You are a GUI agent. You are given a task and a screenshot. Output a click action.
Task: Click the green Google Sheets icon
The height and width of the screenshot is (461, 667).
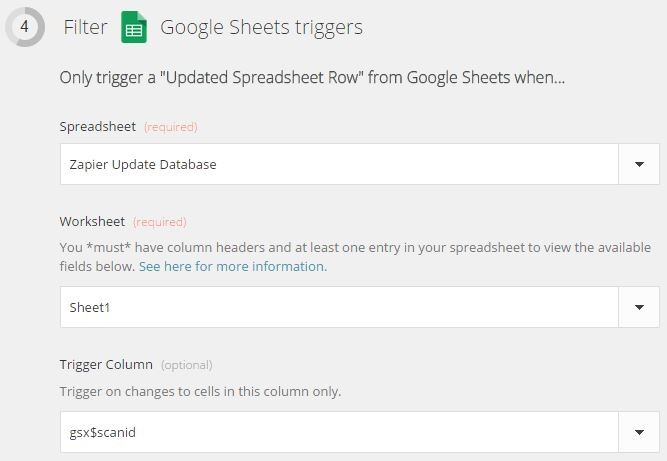134,27
